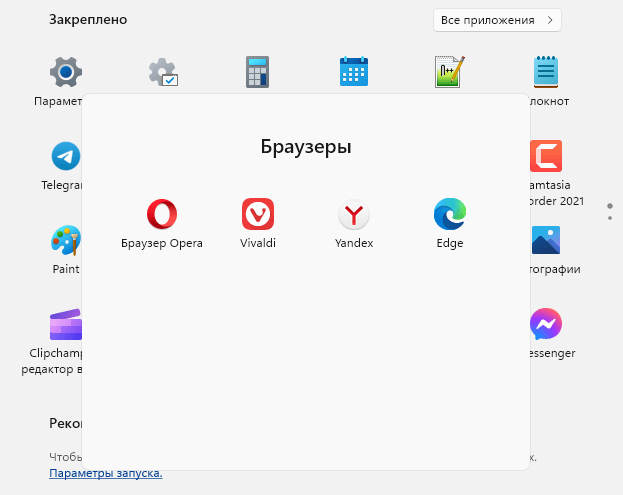623x495 pixels.
Task: Click the Браузеры folder title
Action: coord(306,147)
